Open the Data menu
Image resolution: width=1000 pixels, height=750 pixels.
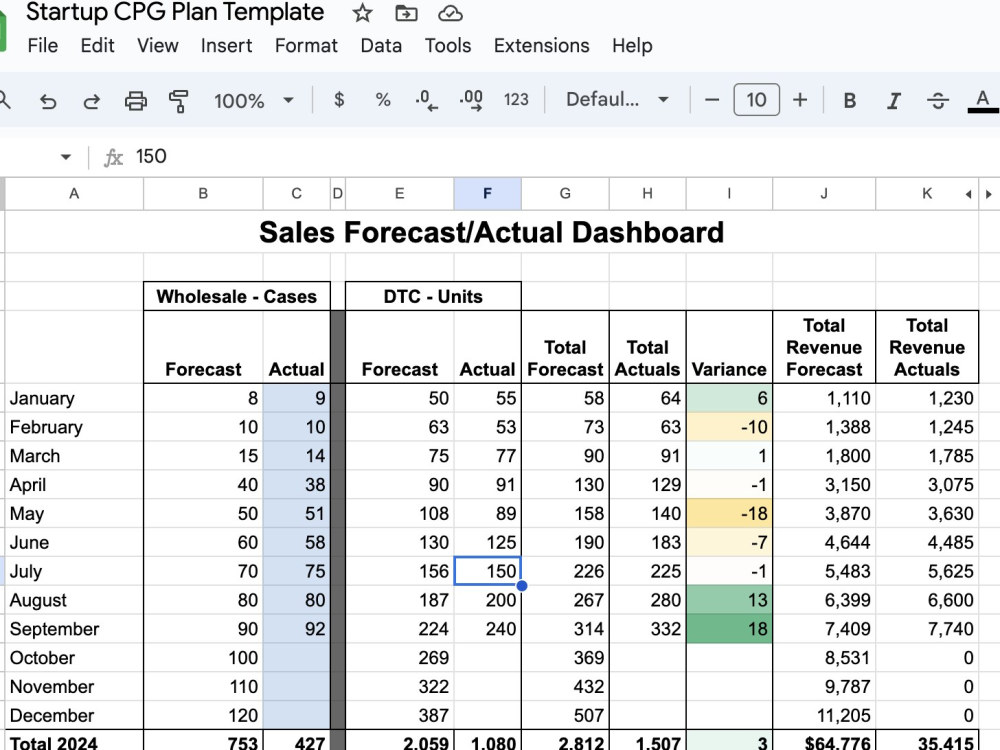click(x=381, y=46)
